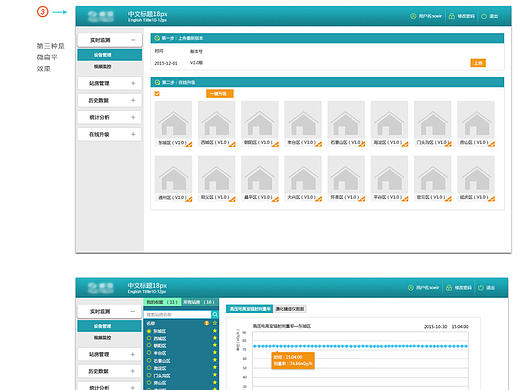Select 门头沟区 row in station list
The width and height of the screenshot is (520, 390).
pos(181,375)
